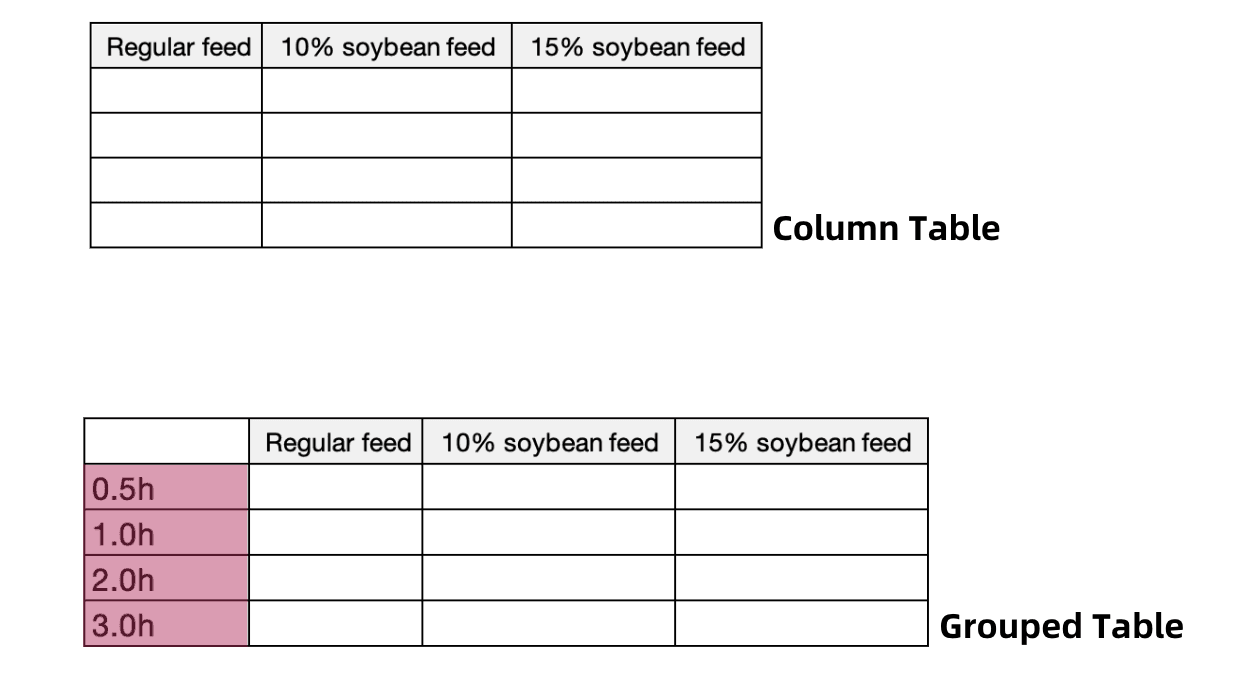Screen dimensions: 1244x698
Task: Select 15% soybean feed header in Grouped Table
Action: pyautogui.click(x=802, y=442)
